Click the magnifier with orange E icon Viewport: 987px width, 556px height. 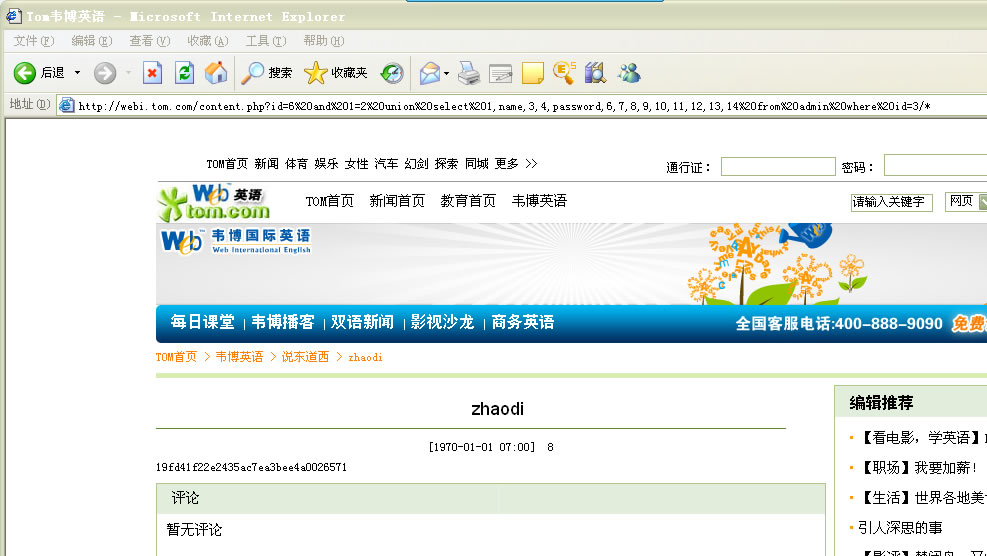click(564, 72)
